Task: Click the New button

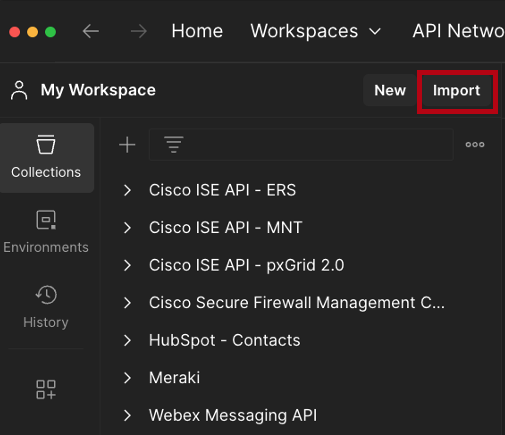Action: tap(390, 90)
